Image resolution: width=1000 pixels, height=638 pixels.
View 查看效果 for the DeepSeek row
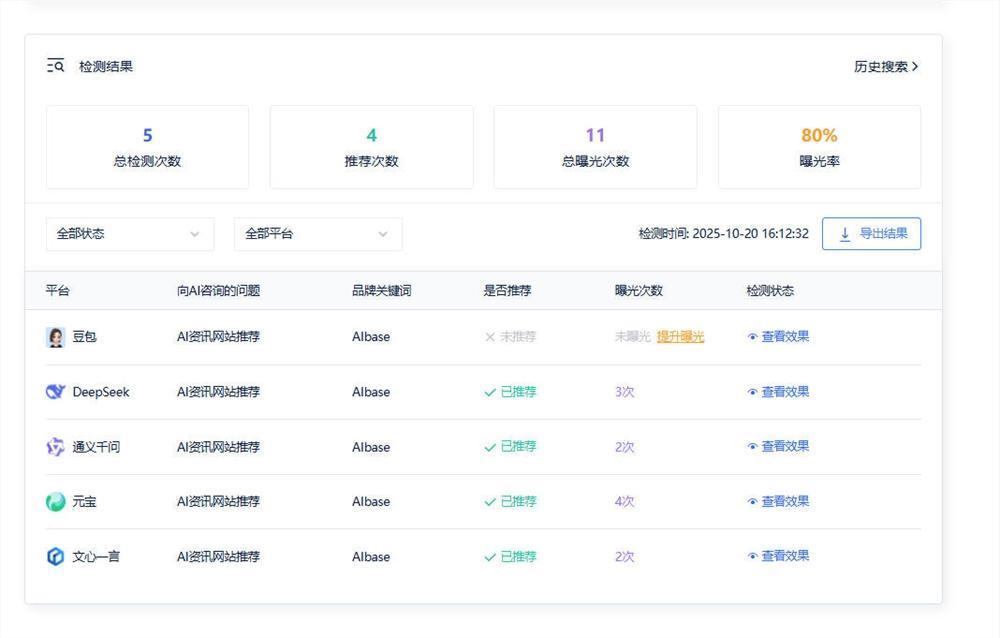(784, 392)
